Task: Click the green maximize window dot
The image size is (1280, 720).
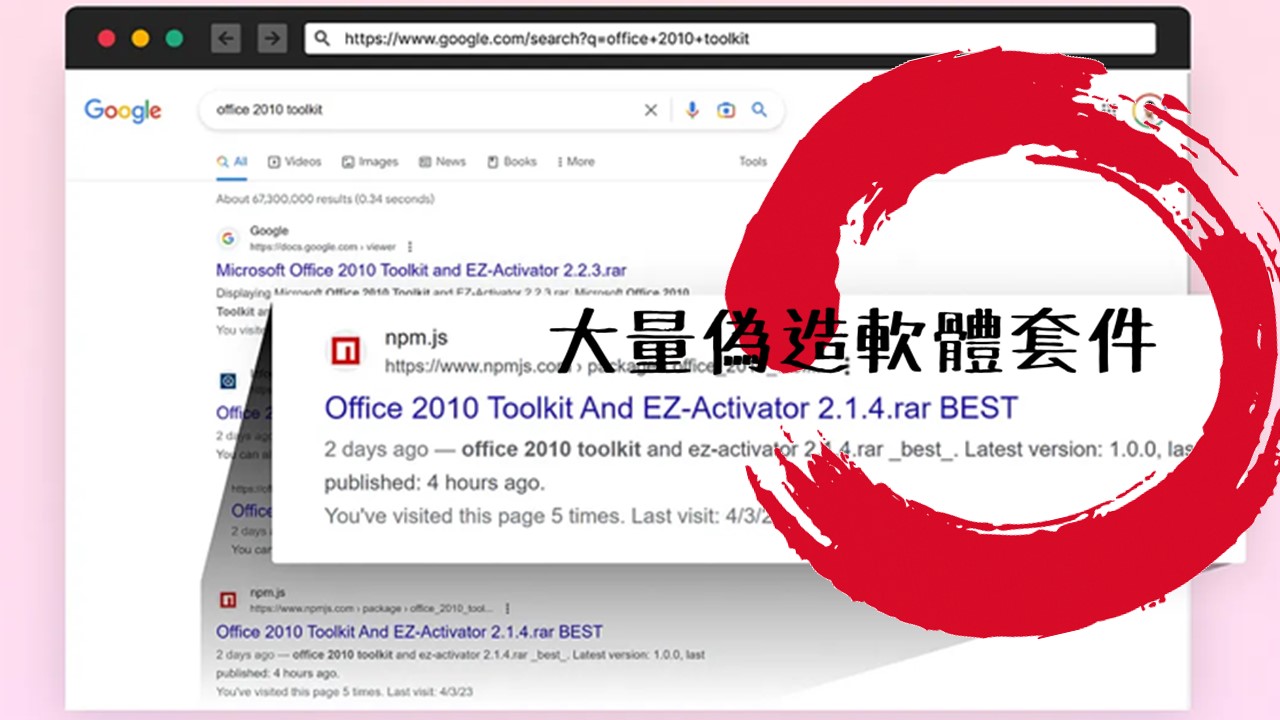Action: [x=174, y=39]
